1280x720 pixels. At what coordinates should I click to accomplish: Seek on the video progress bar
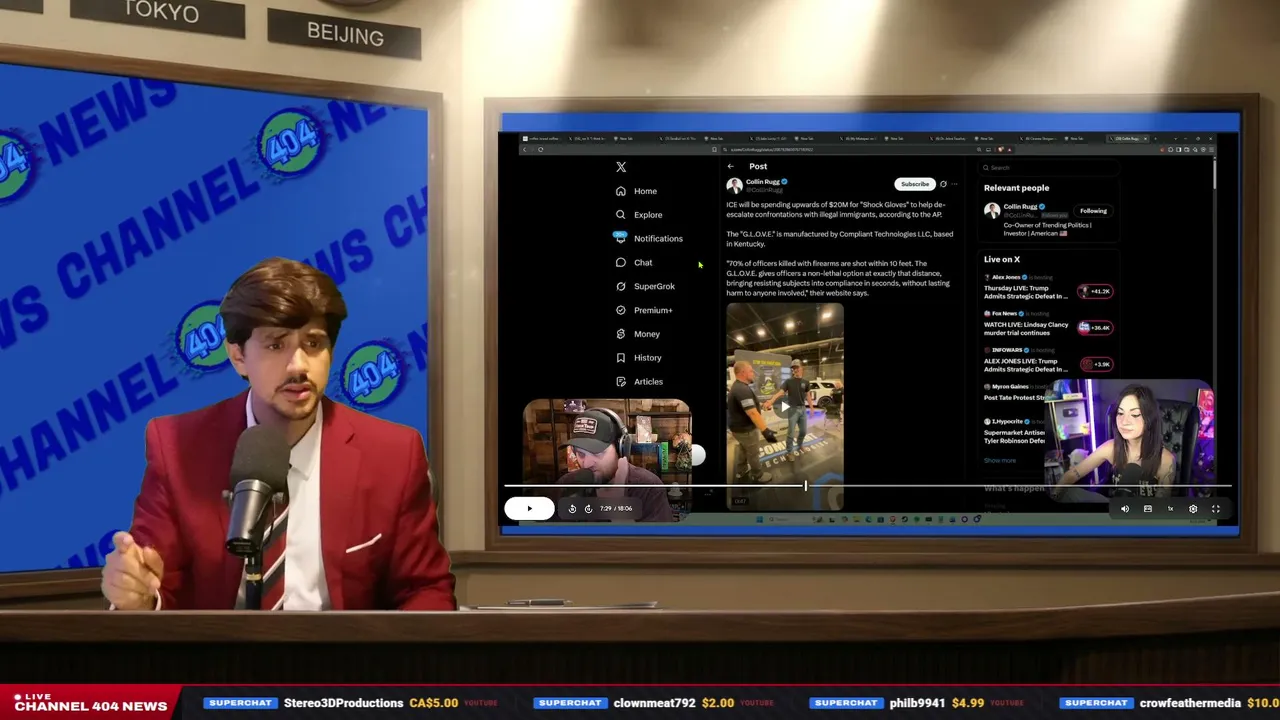tap(867, 487)
